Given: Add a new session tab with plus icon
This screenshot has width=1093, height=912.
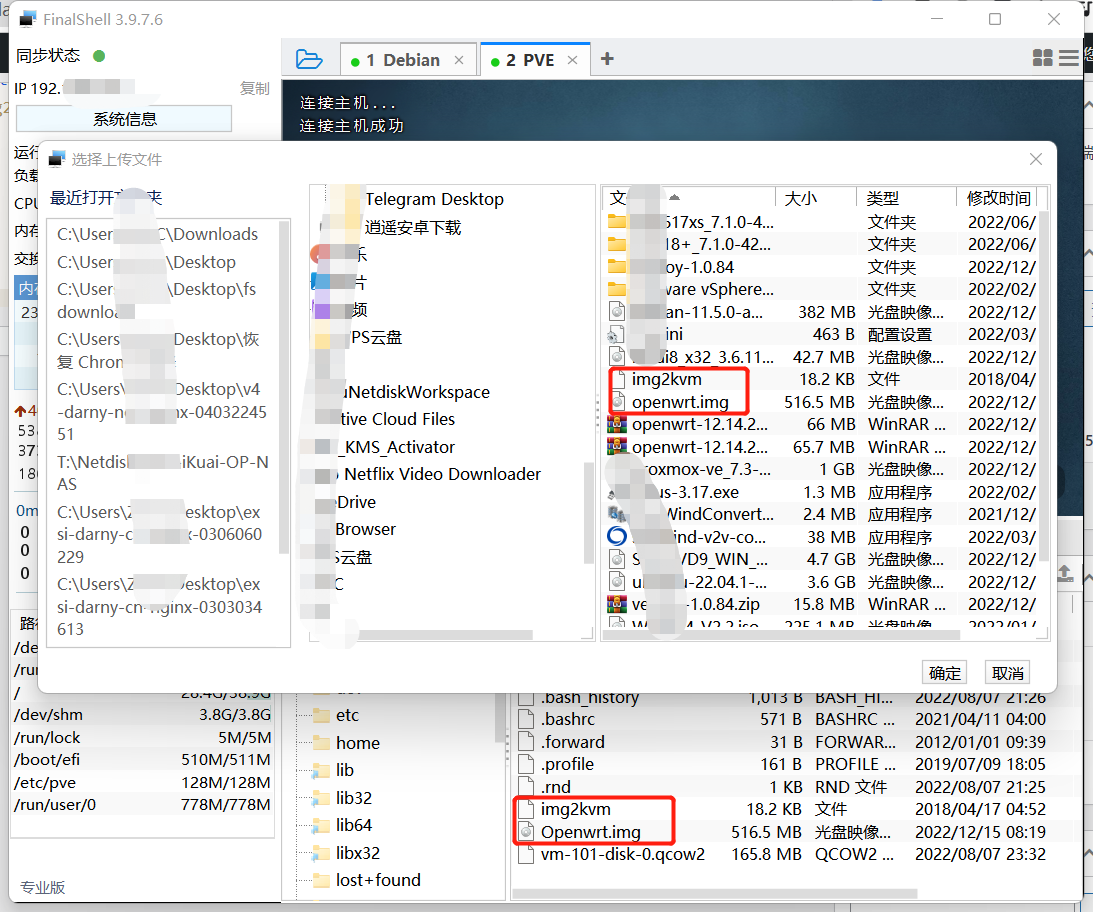Looking at the screenshot, I should [x=607, y=60].
